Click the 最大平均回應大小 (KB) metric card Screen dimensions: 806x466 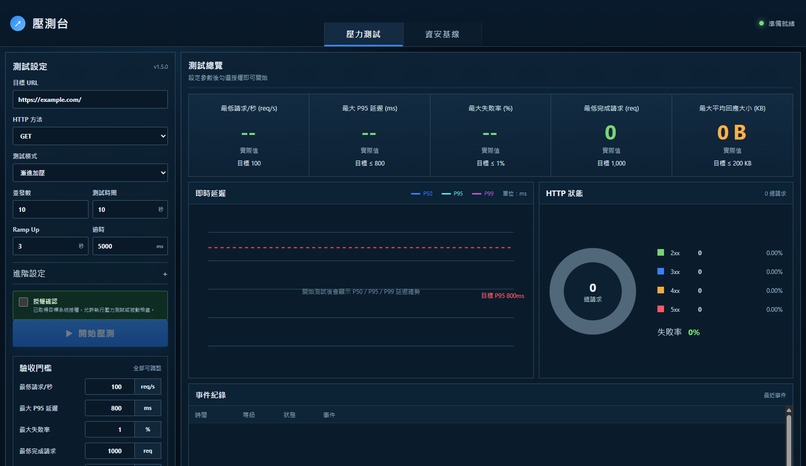coord(732,135)
